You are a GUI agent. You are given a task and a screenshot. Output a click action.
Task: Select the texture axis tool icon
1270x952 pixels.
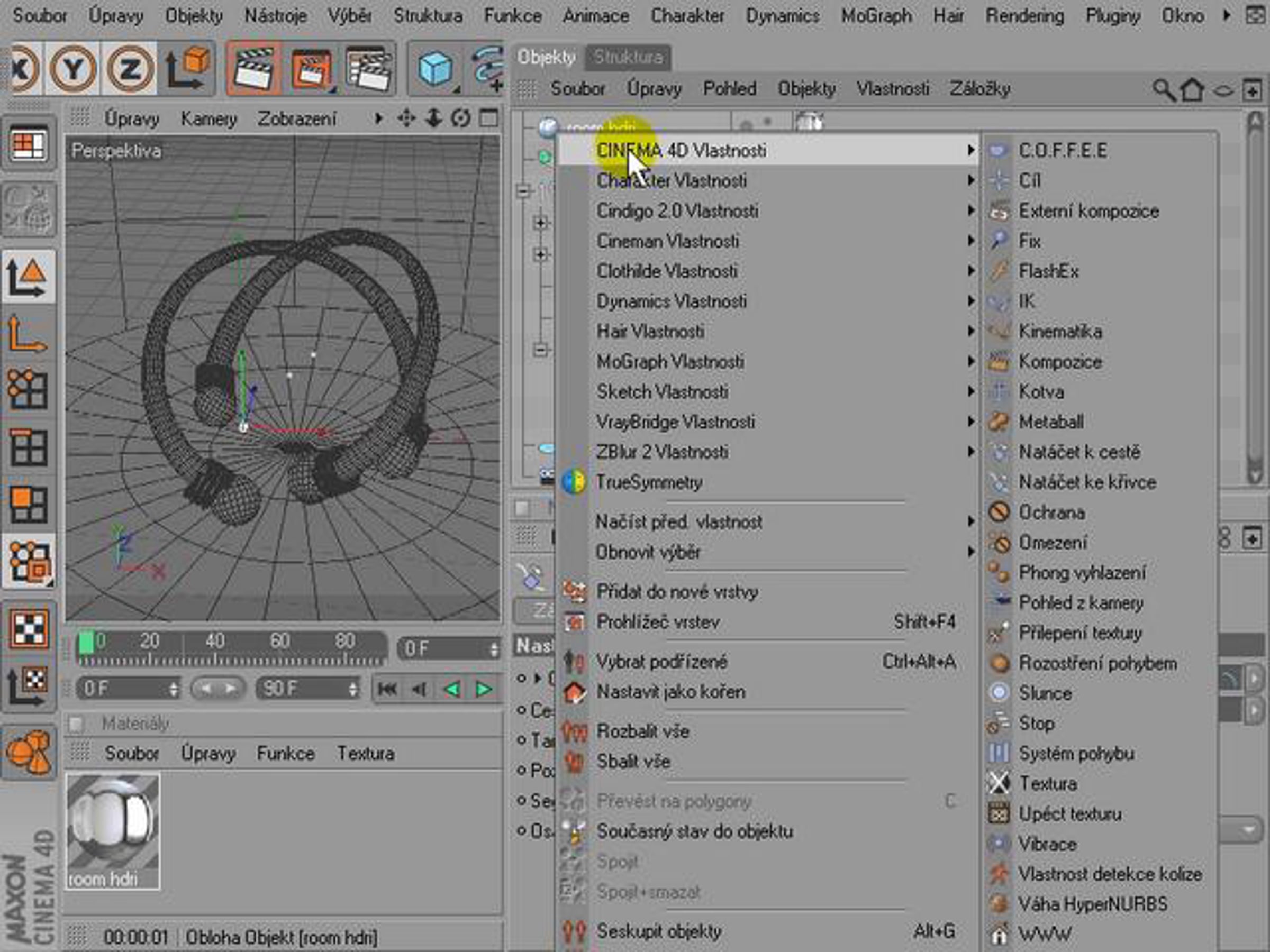28,686
